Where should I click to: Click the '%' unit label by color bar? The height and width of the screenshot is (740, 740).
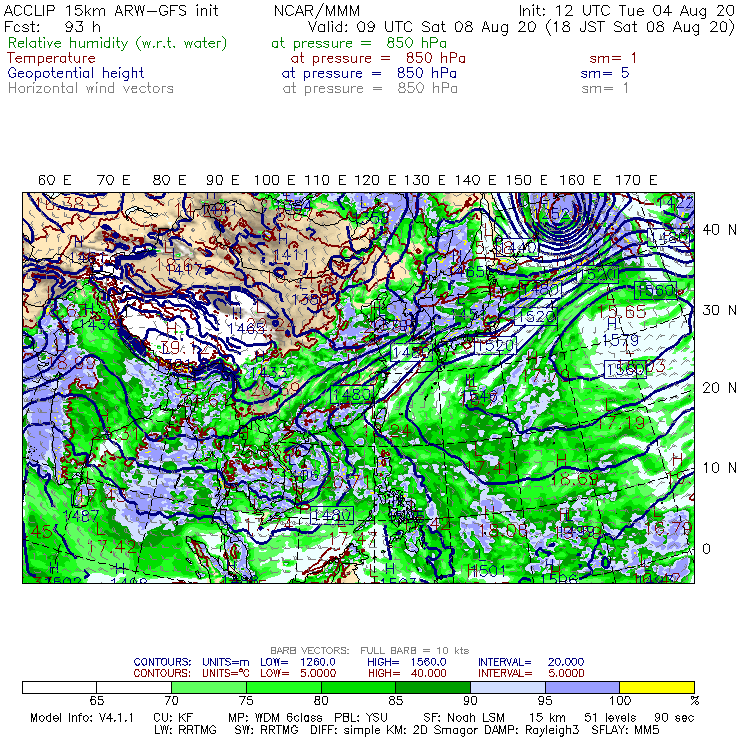694,700
